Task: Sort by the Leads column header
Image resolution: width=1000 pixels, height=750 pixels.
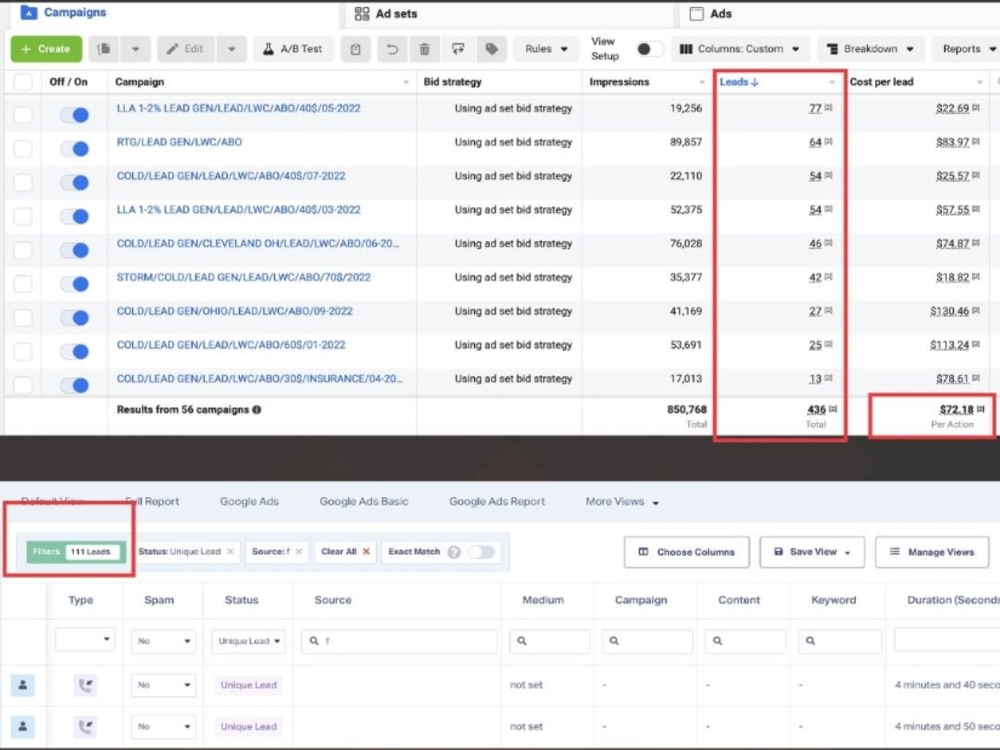Action: [739, 82]
